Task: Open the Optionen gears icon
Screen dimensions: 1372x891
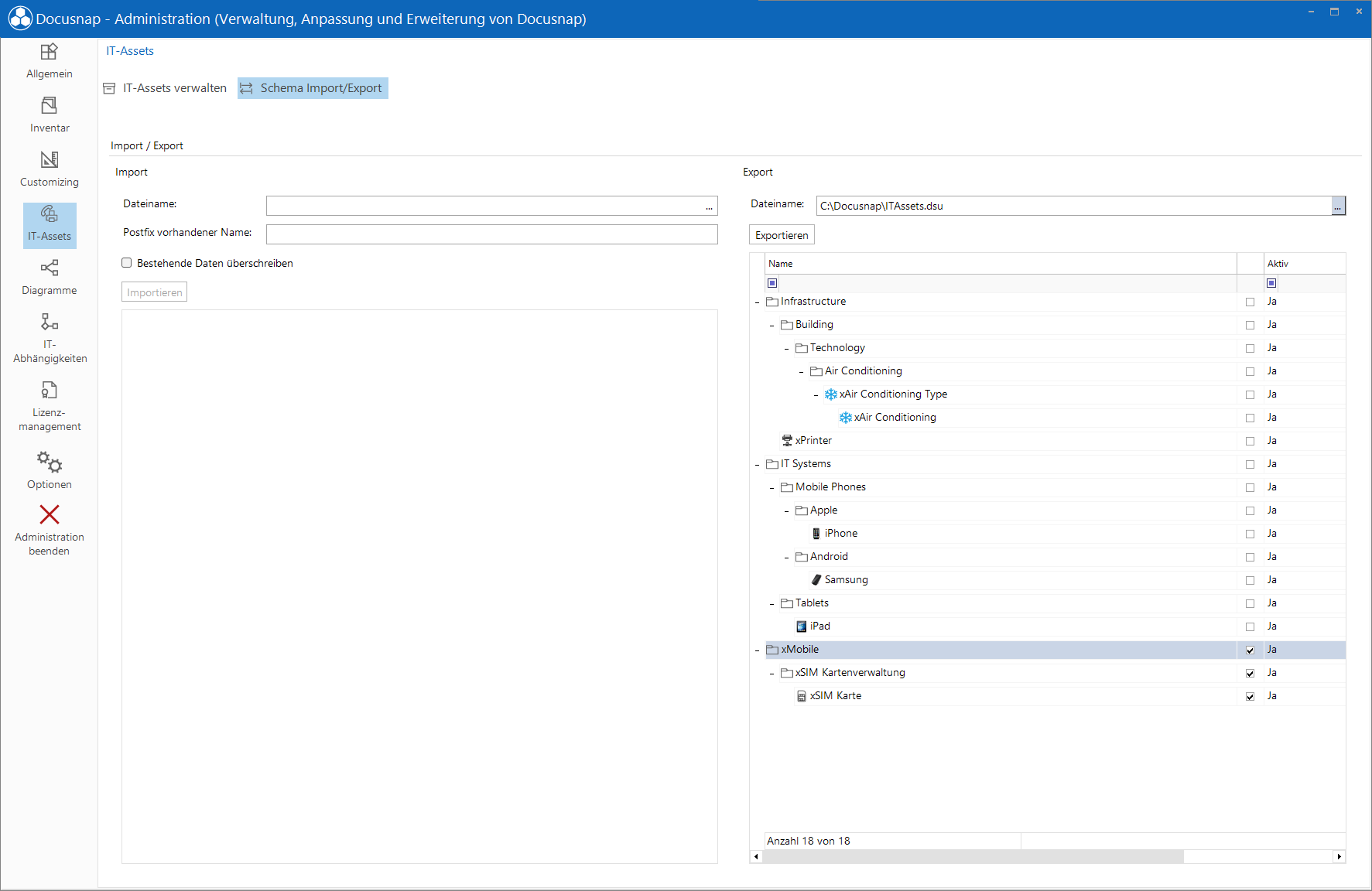Action: [50, 462]
